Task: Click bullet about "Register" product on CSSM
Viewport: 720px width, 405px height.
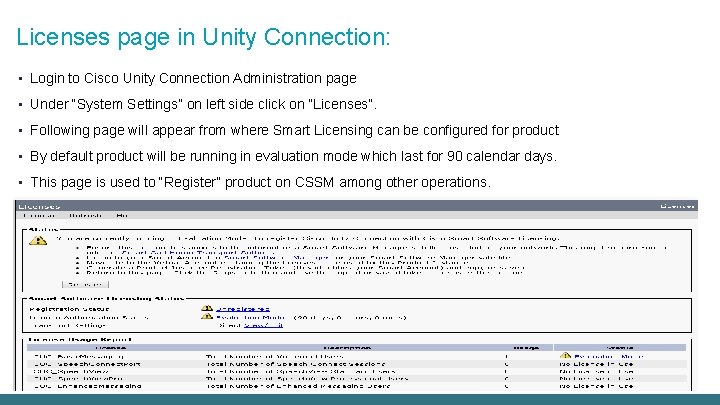Action: 260,182
